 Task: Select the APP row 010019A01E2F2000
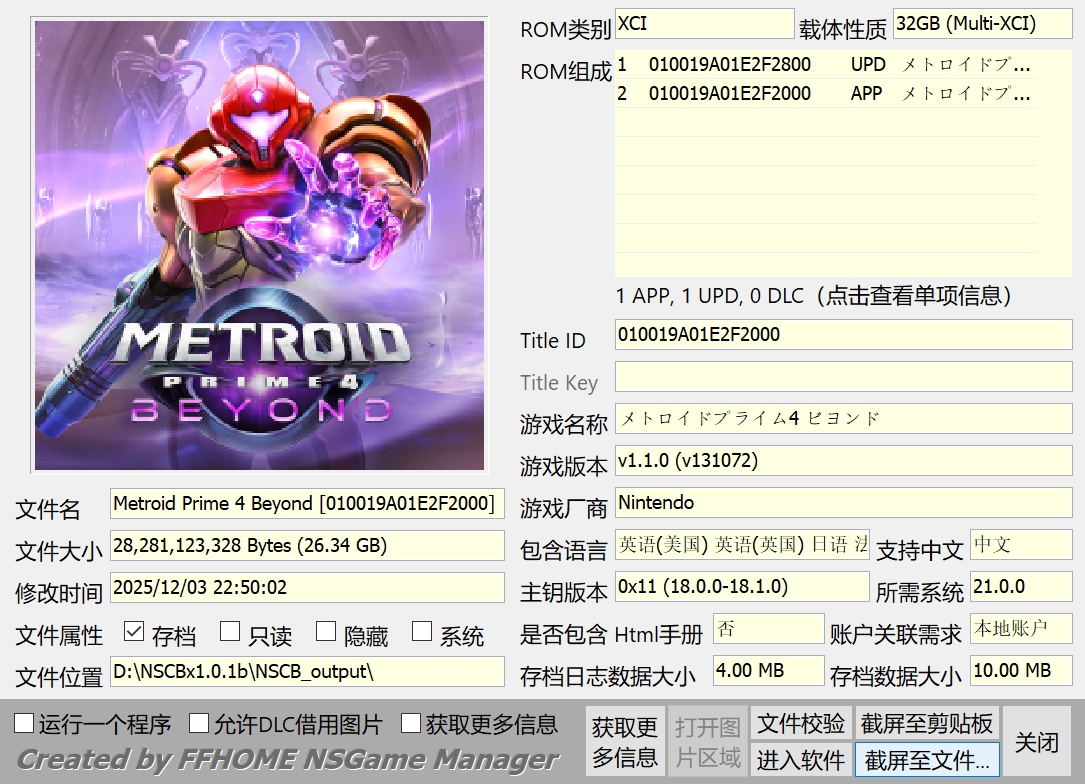(825, 94)
